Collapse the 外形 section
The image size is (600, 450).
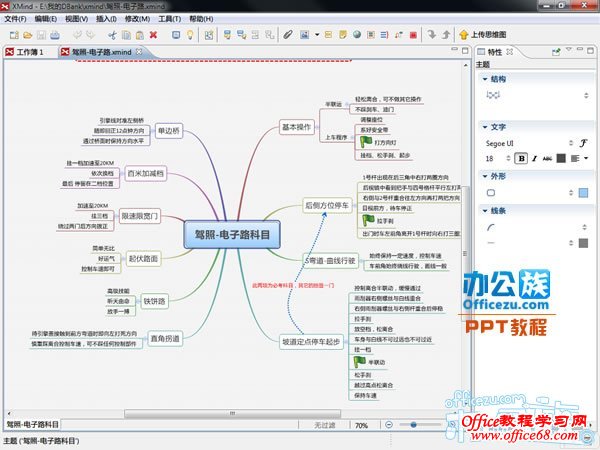[x=485, y=176]
